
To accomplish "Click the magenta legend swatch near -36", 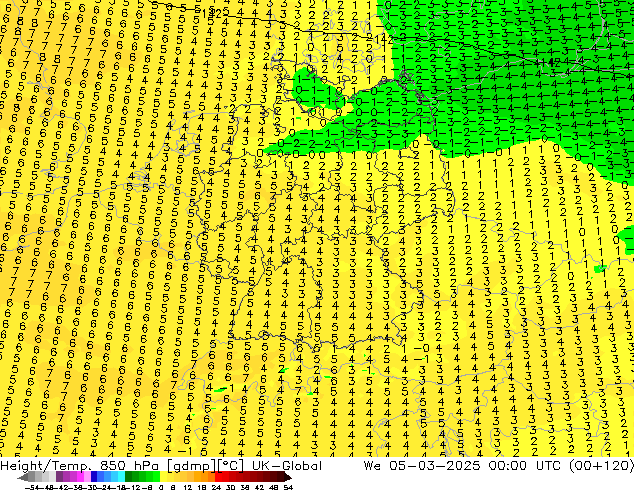I will point(80,476).
